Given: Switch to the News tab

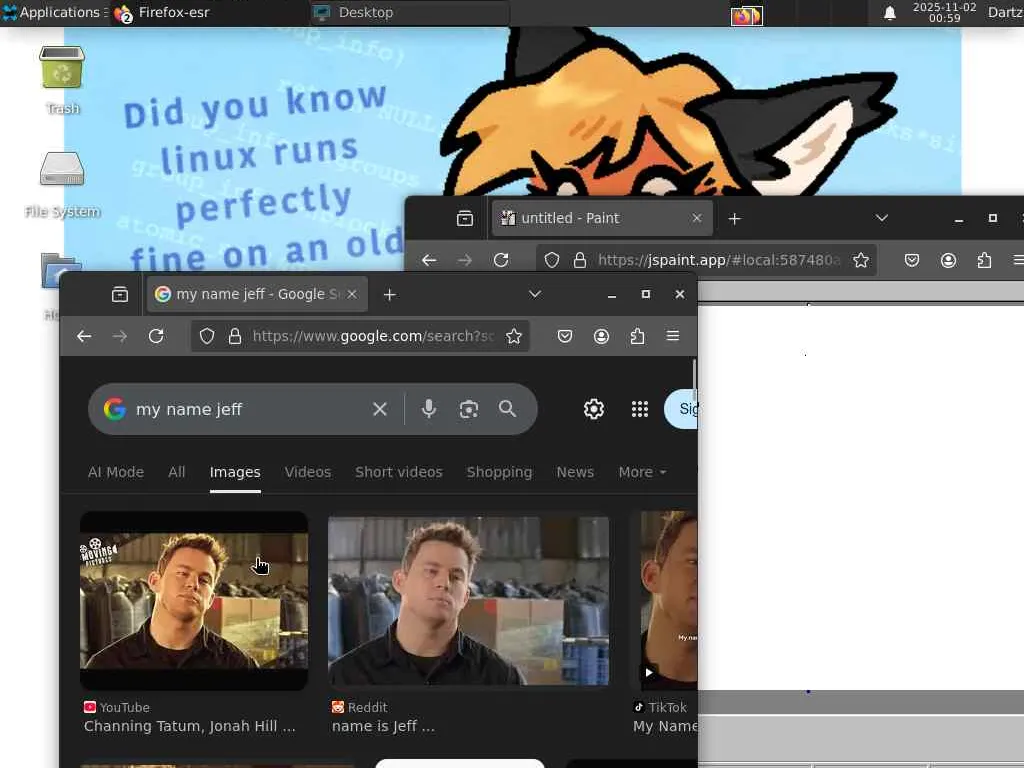Looking at the screenshot, I should [575, 472].
